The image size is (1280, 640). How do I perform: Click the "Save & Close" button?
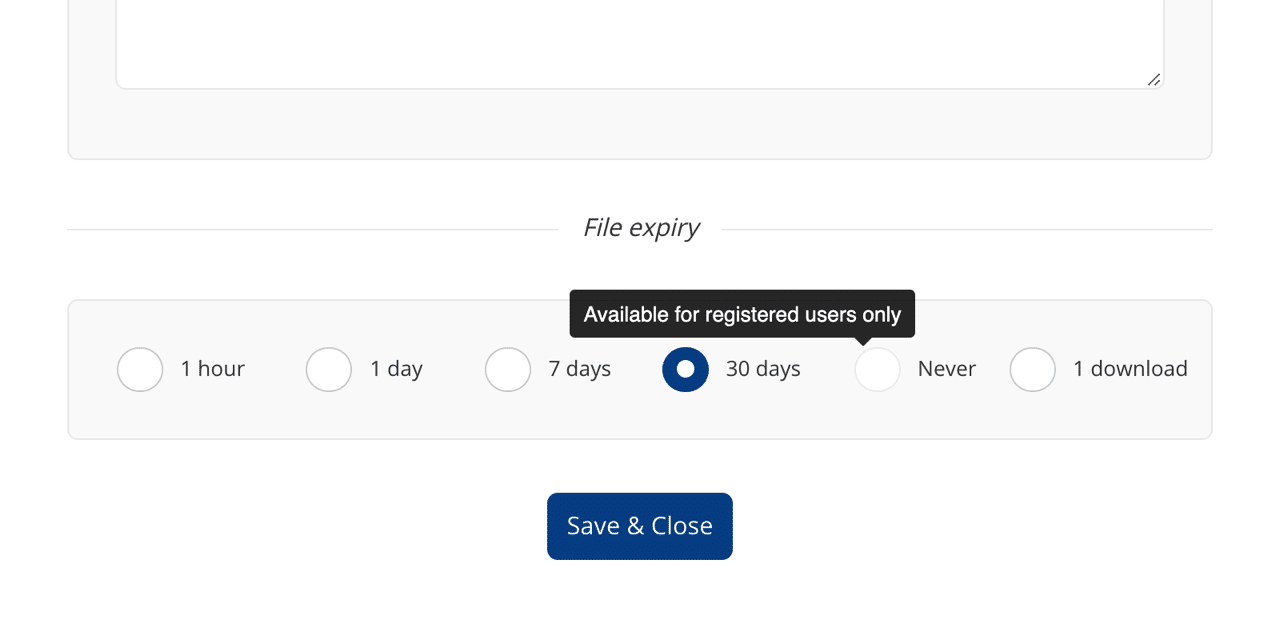tap(639, 525)
